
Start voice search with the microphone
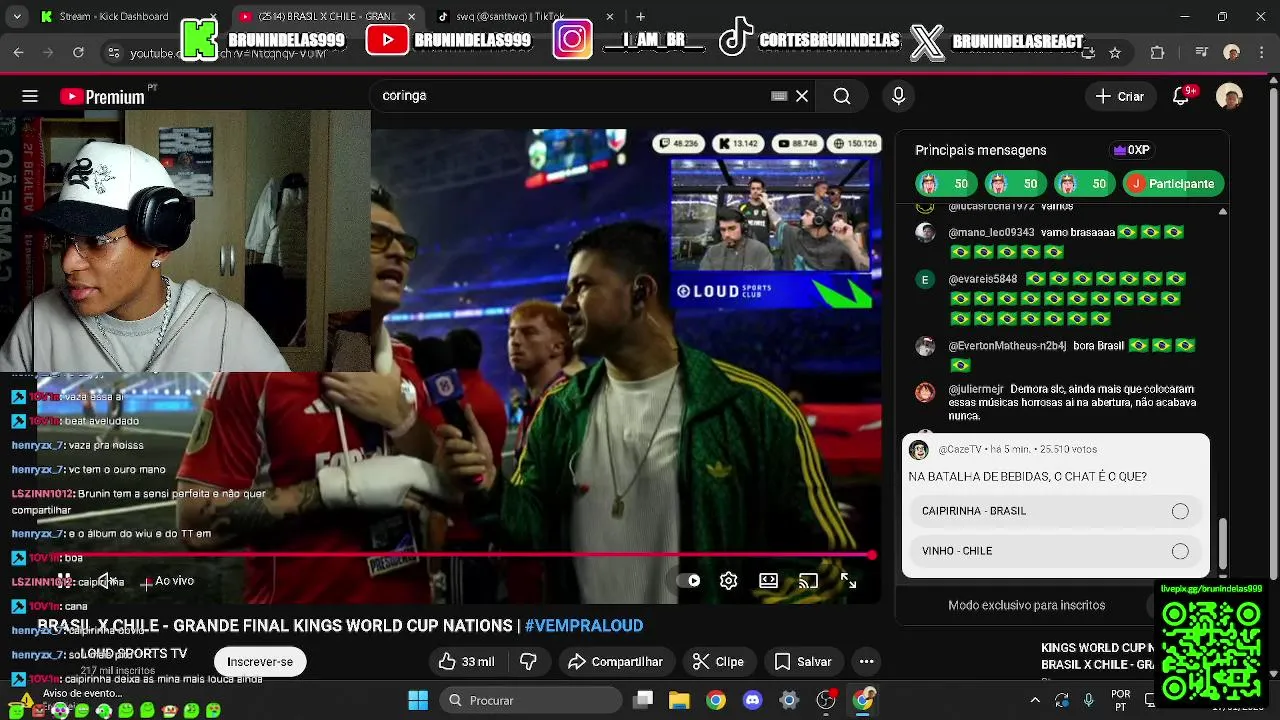(x=898, y=96)
